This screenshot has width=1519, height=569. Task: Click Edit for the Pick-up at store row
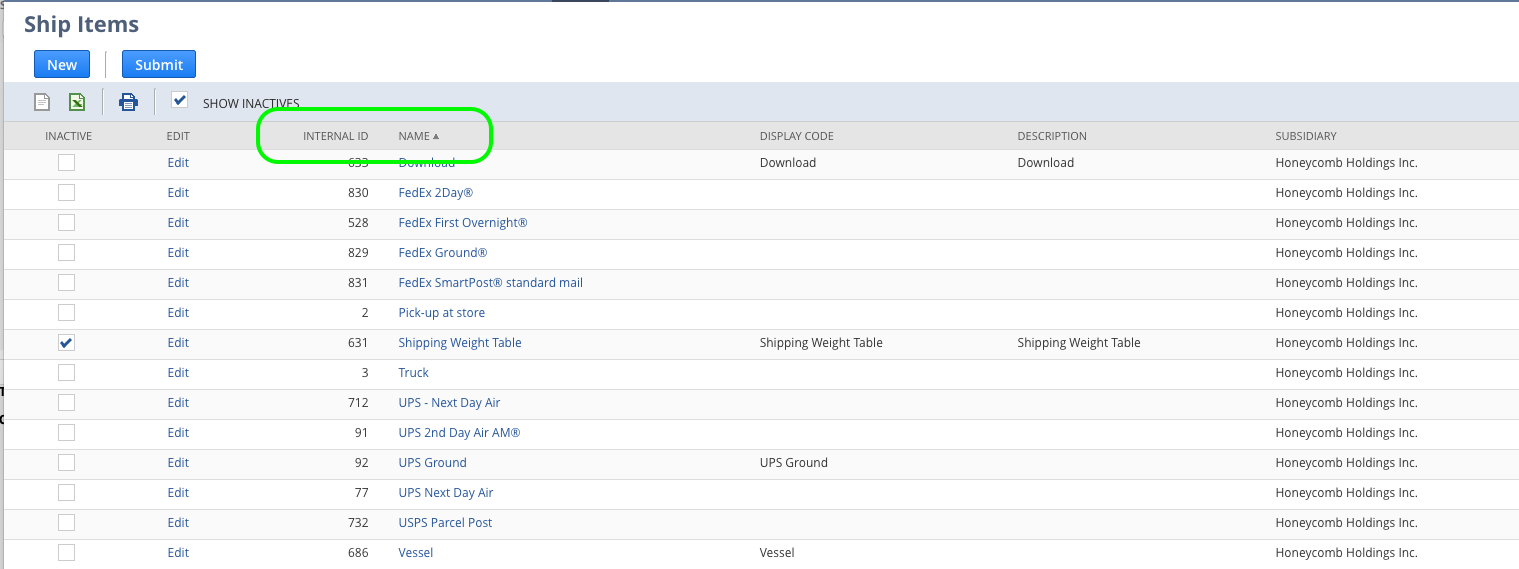tap(178, 313)
